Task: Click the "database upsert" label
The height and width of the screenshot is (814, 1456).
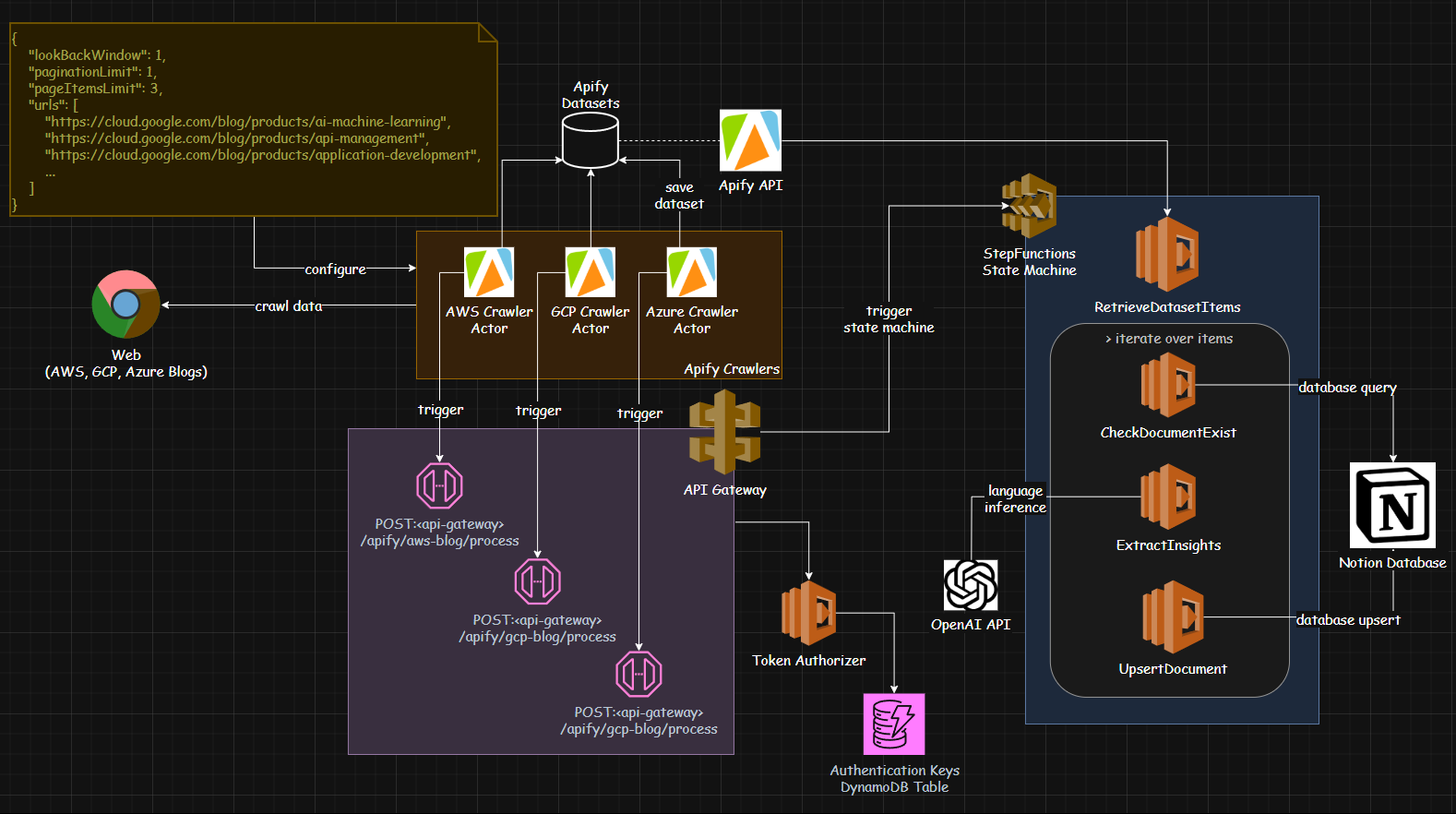Action: 1348,620
